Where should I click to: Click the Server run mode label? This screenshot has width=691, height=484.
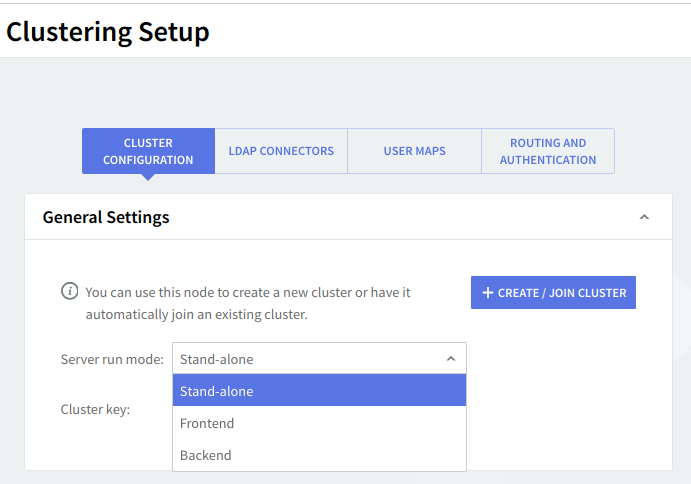click(112, 359)
